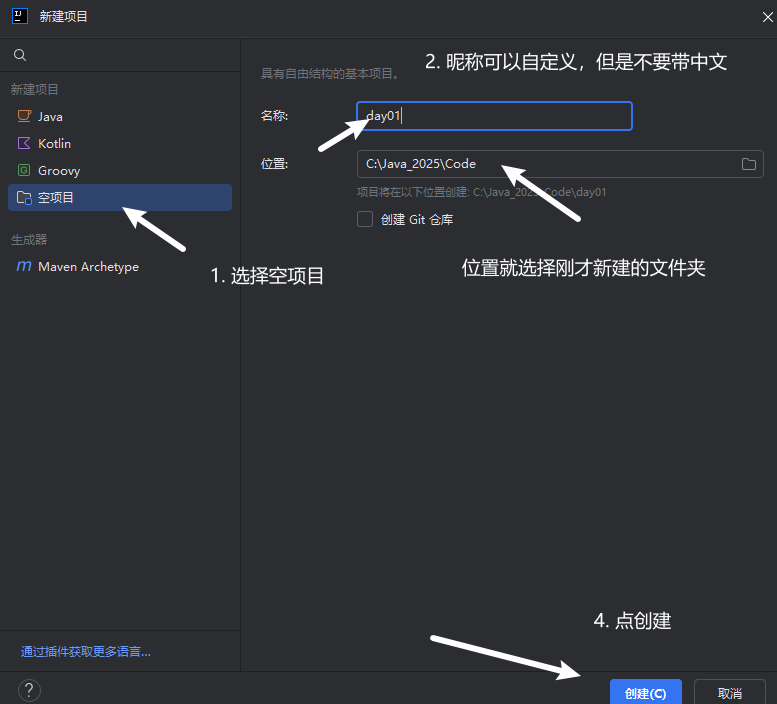Click the 生成器 section header

coord(29,240)
